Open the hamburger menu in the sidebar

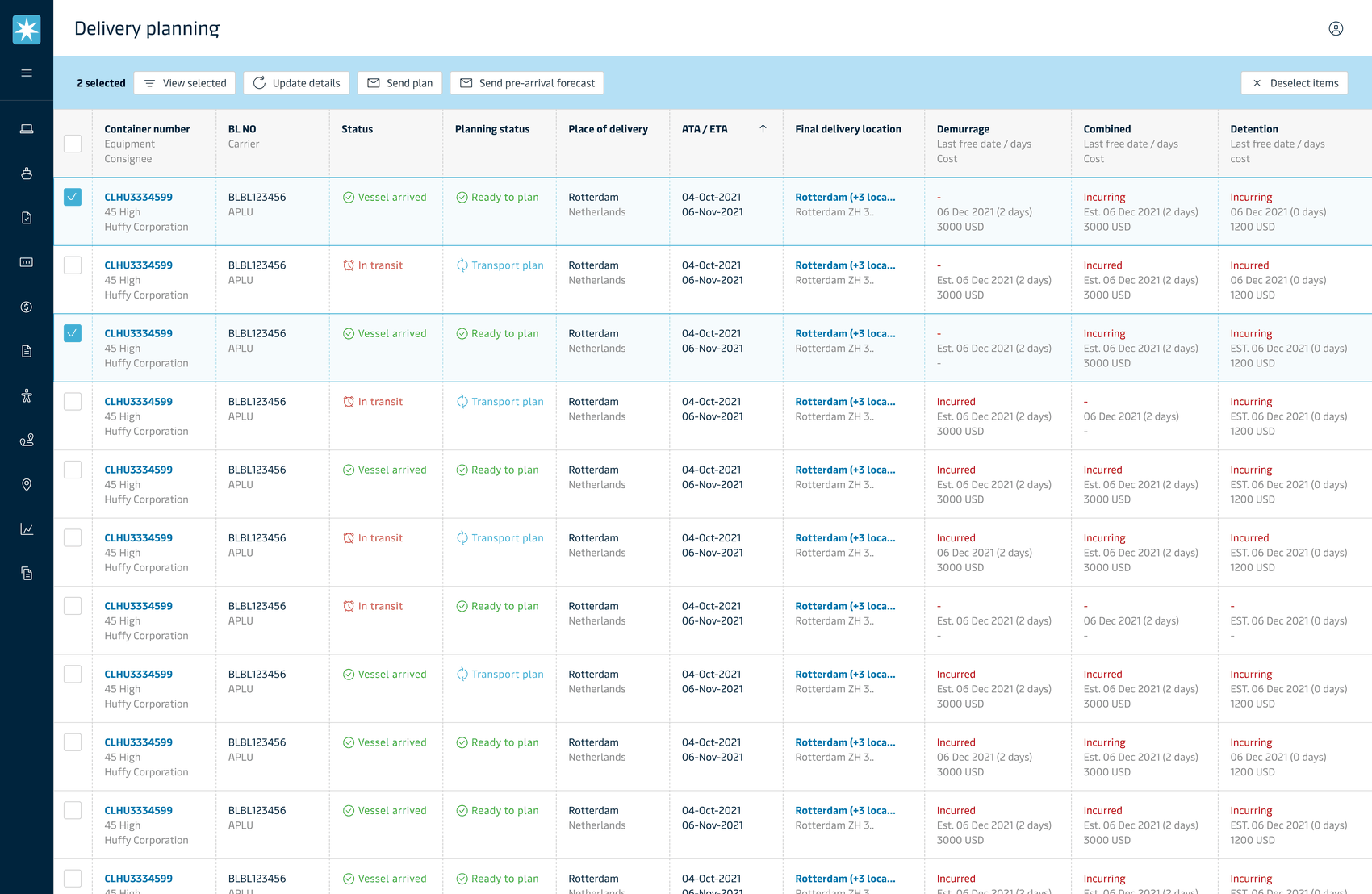(27, 73)
